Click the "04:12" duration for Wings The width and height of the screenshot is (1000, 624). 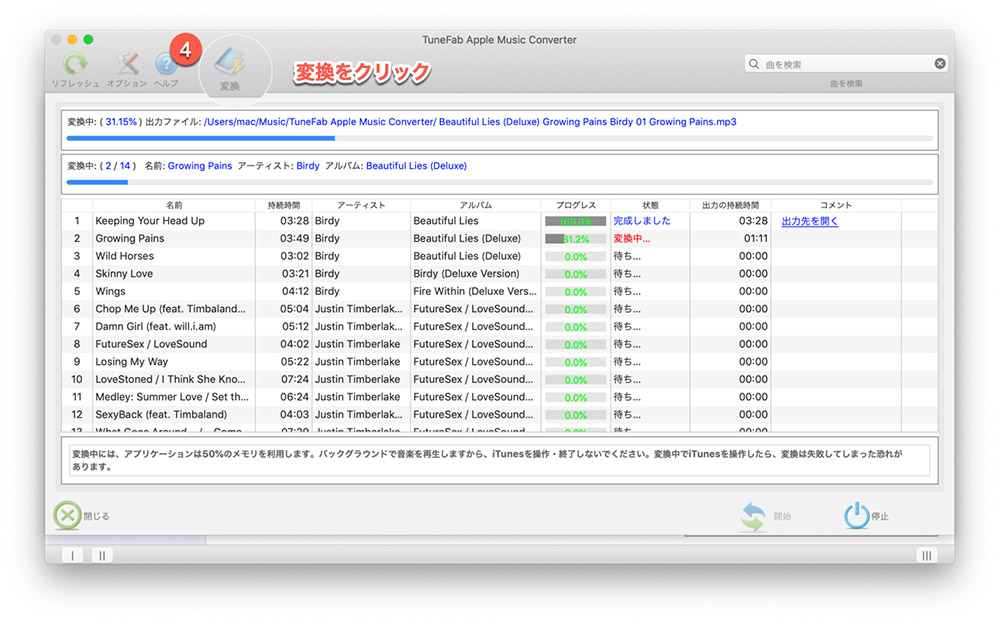coord(294,291)
